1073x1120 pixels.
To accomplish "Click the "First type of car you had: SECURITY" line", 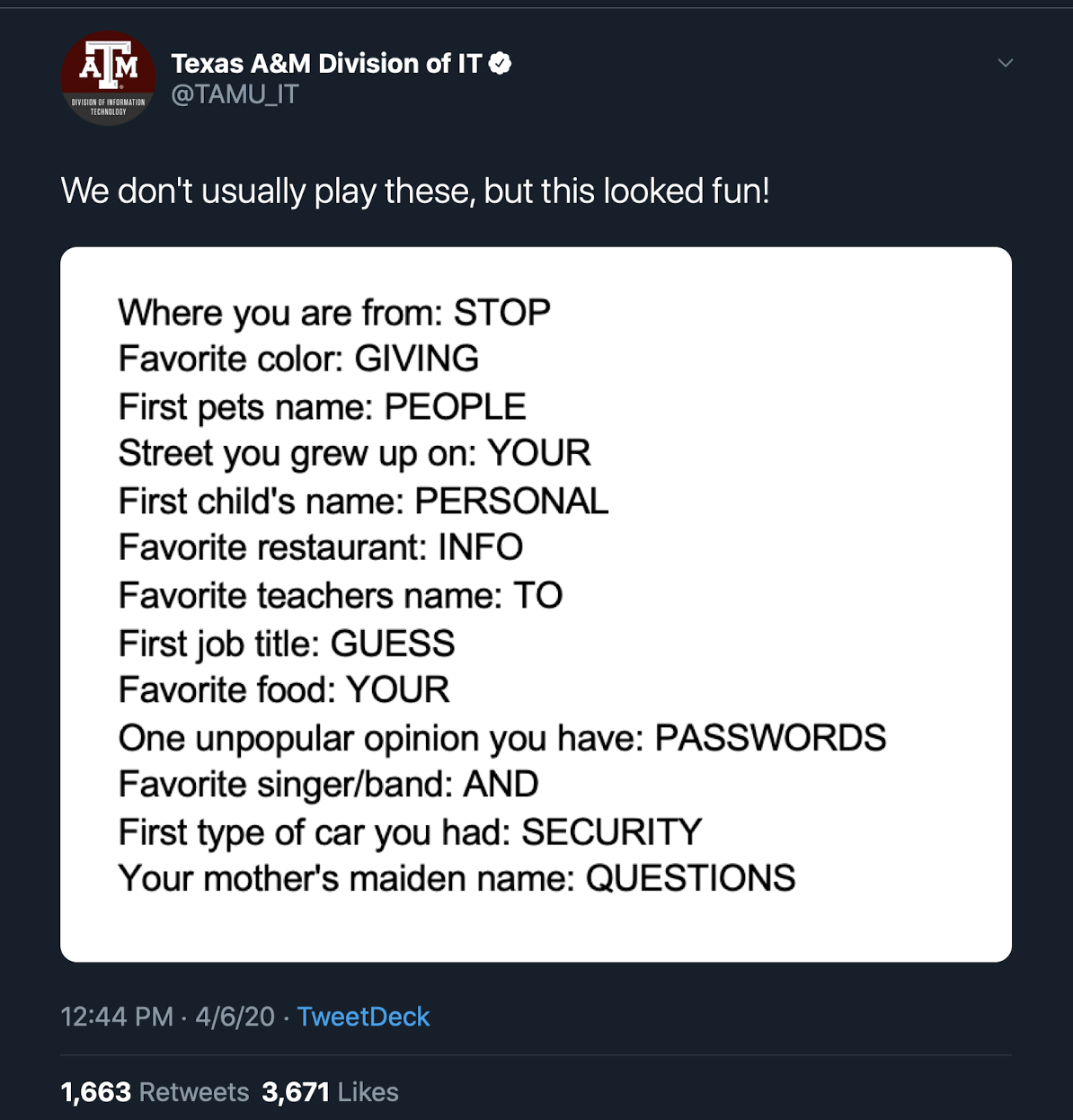I will tap(410, 832).
